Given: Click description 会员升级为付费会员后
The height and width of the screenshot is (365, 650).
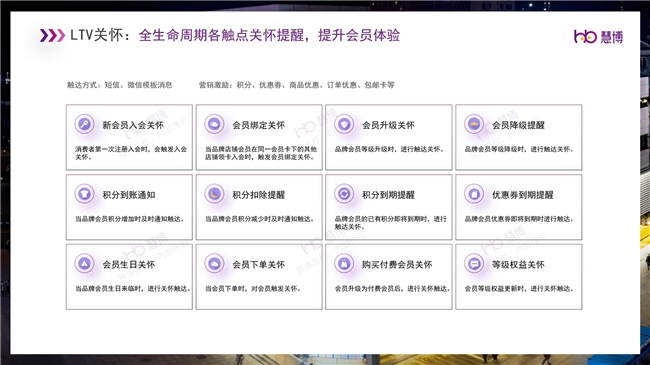Looking at the screenshot, I should 393,288.
